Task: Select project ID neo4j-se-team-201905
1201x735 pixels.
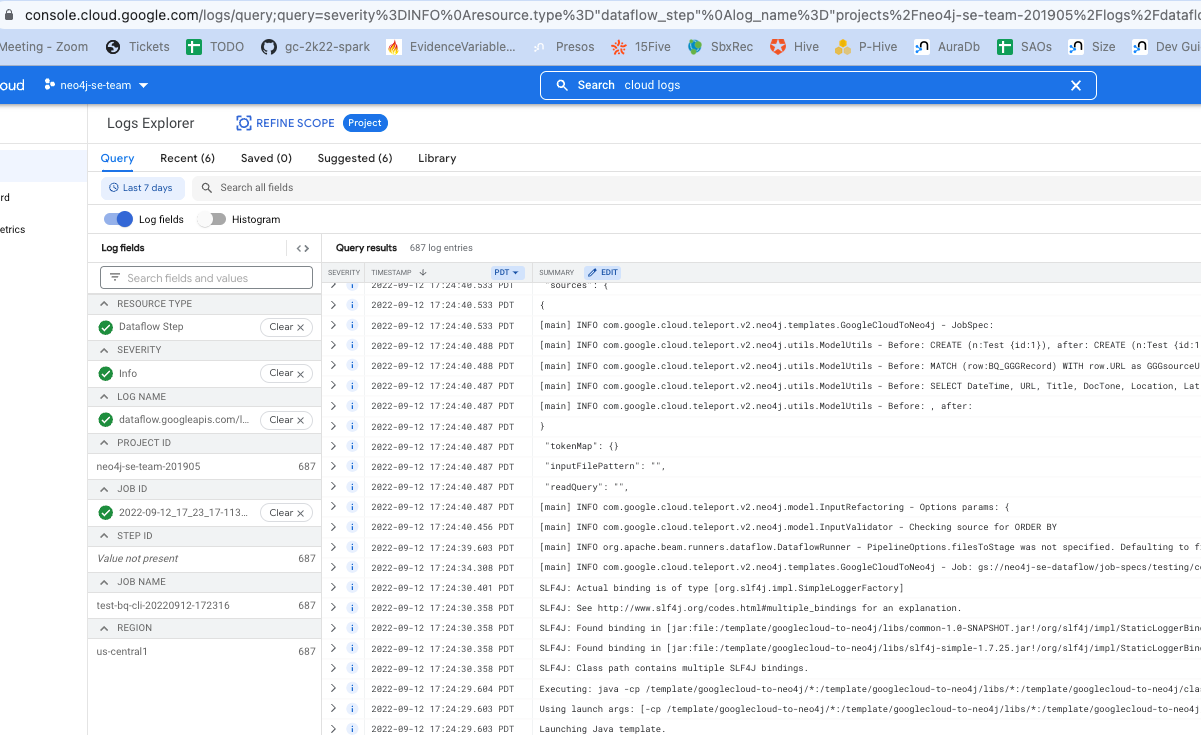Action: coord(148,466)
